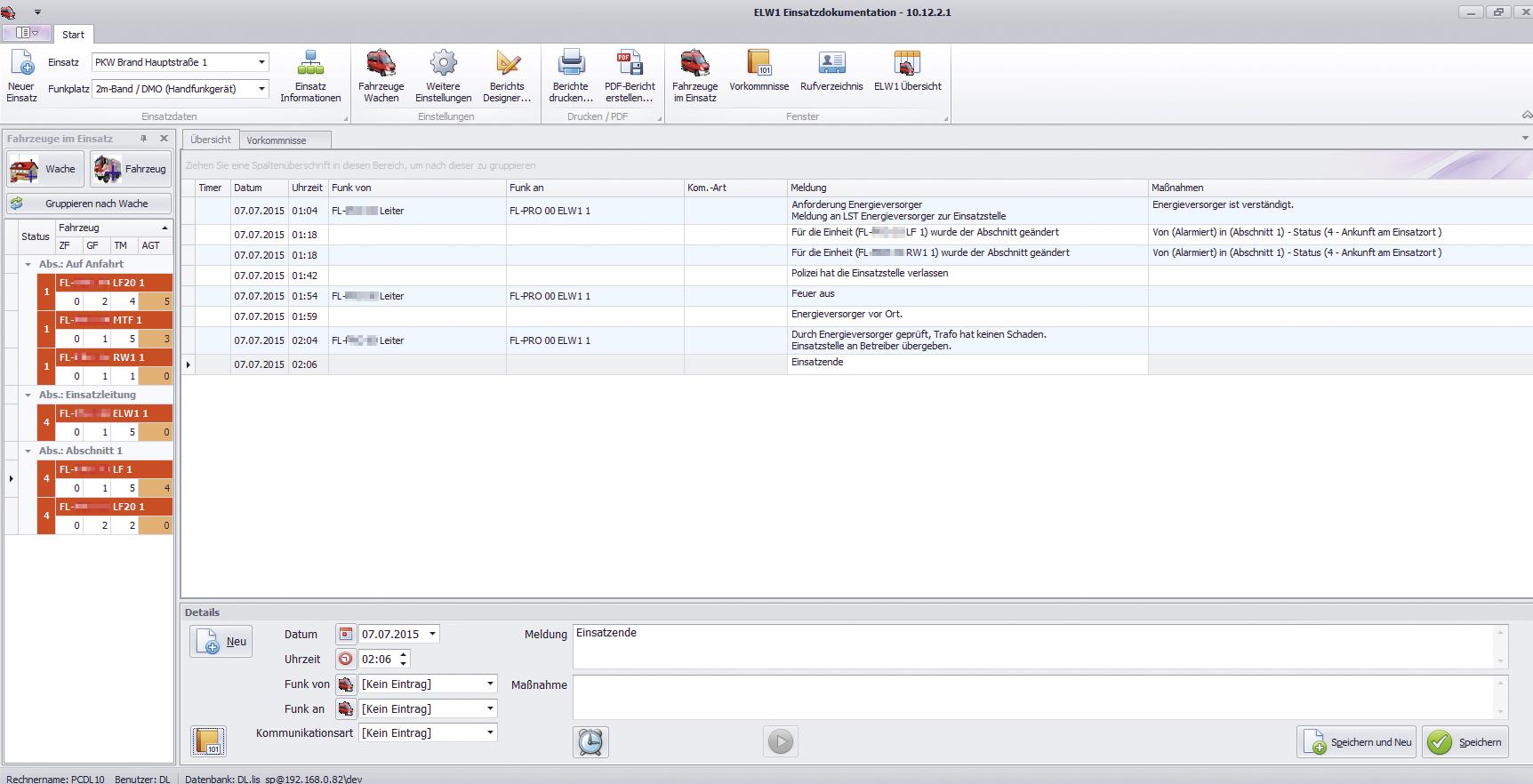
Task: Select the Start ribbon tab
Action: coord(73,35)
